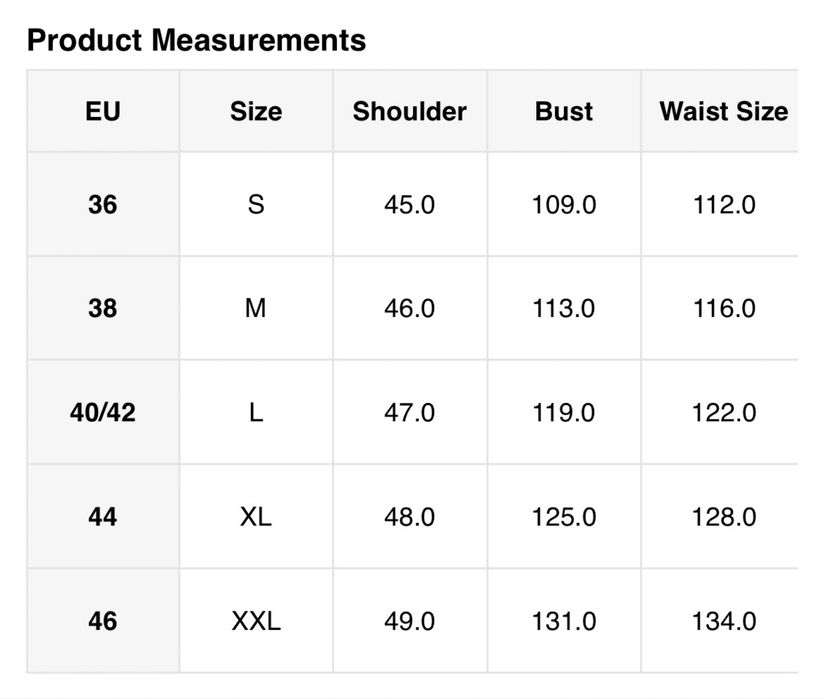Viewport: 824px width, 699px height.
Task: Select the size S cell
Action: point(256,205)
